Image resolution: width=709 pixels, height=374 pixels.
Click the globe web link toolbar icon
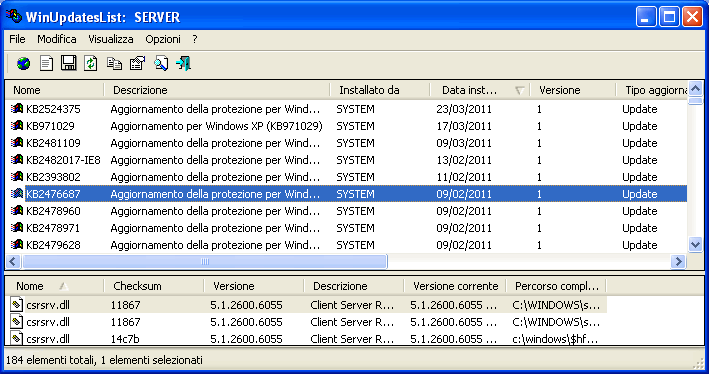24,63
